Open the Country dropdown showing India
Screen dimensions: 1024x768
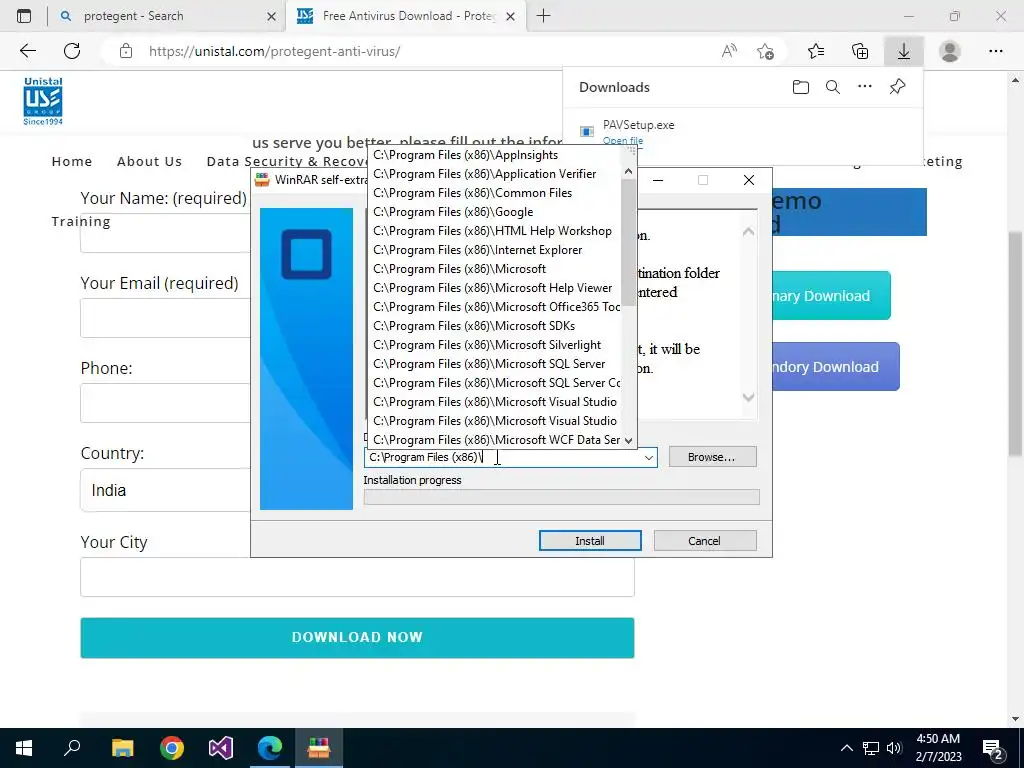[x=166, y=490]
